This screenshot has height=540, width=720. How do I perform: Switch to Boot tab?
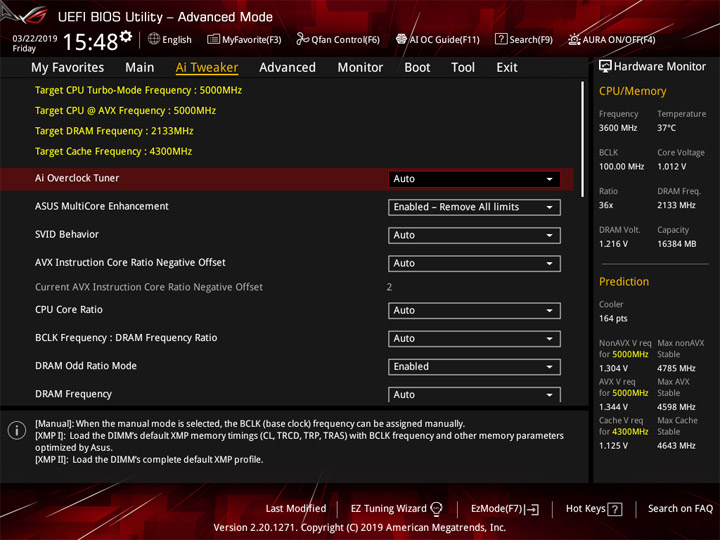pyautogui.click(x=417, y=68)
